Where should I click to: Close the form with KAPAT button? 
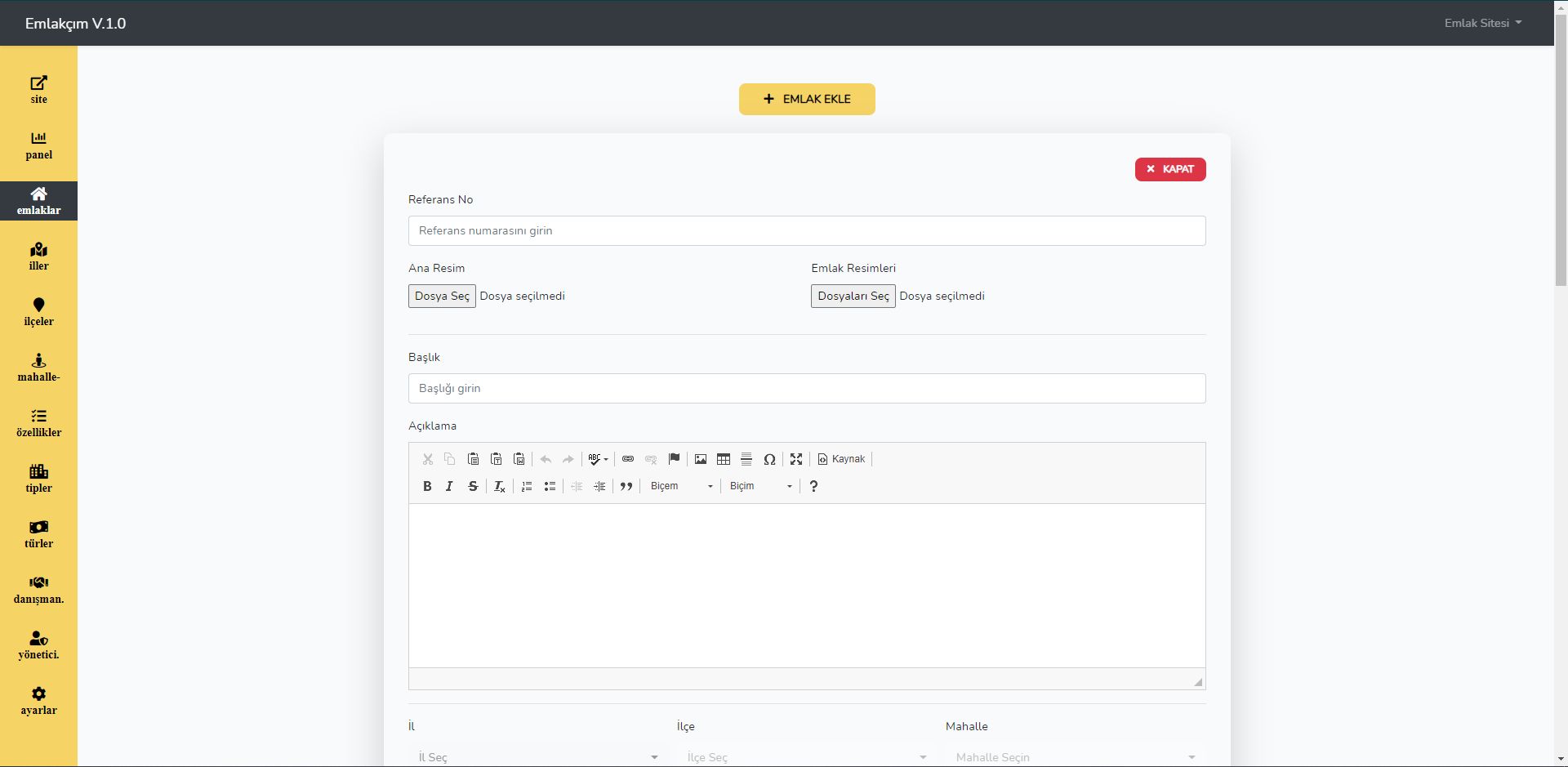[x=1169, y=169]
